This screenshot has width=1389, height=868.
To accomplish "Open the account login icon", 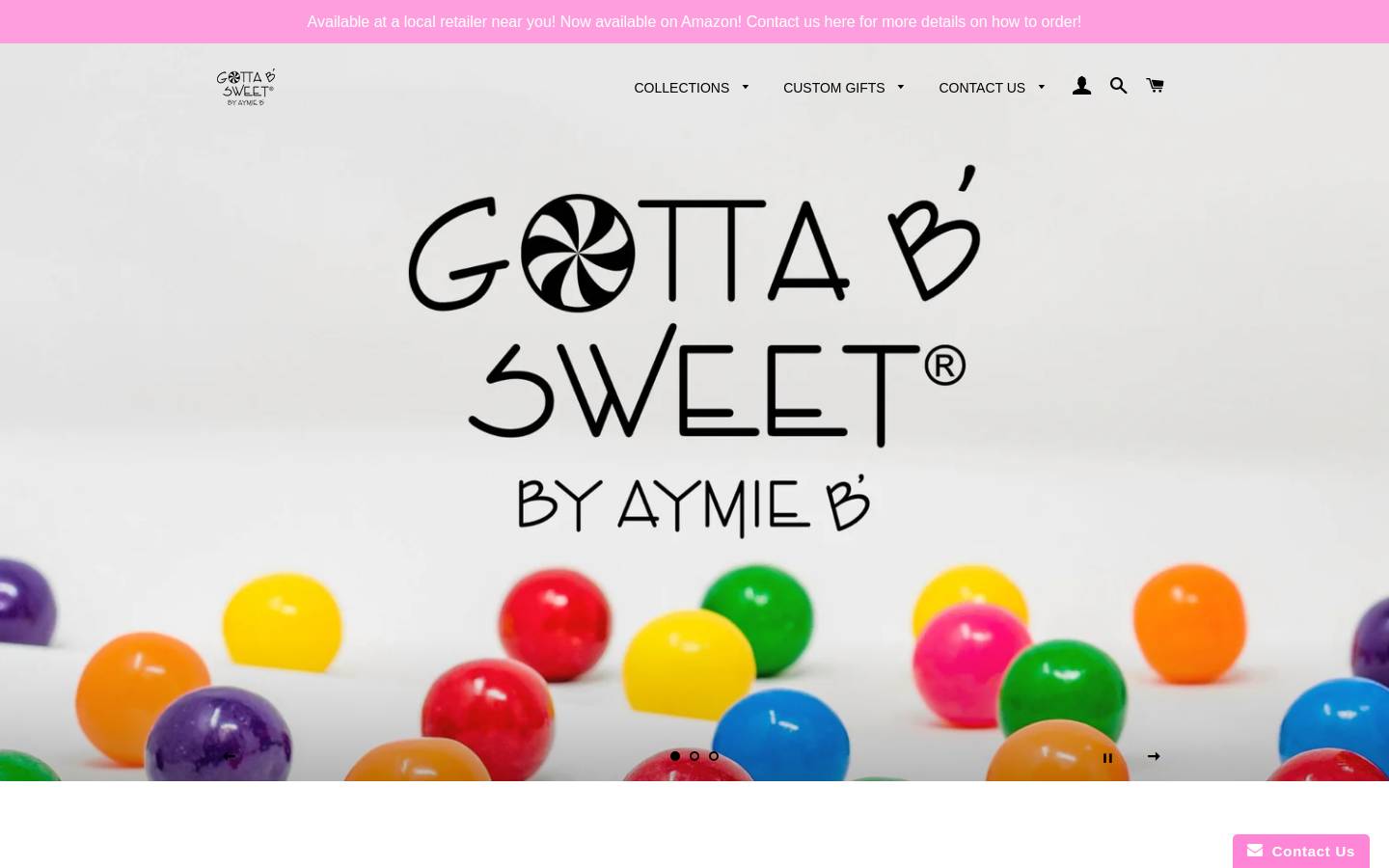I will [x=1081, y=86].
